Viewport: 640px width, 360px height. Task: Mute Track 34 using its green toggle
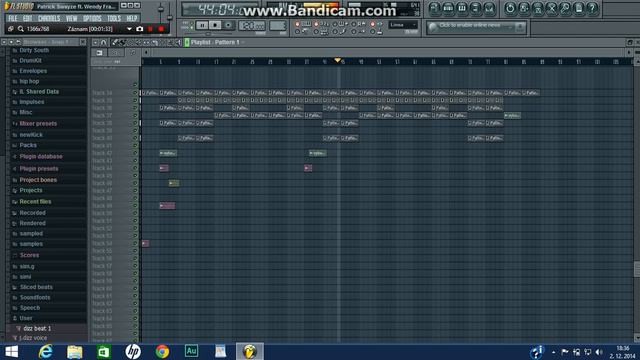(135, 93)
